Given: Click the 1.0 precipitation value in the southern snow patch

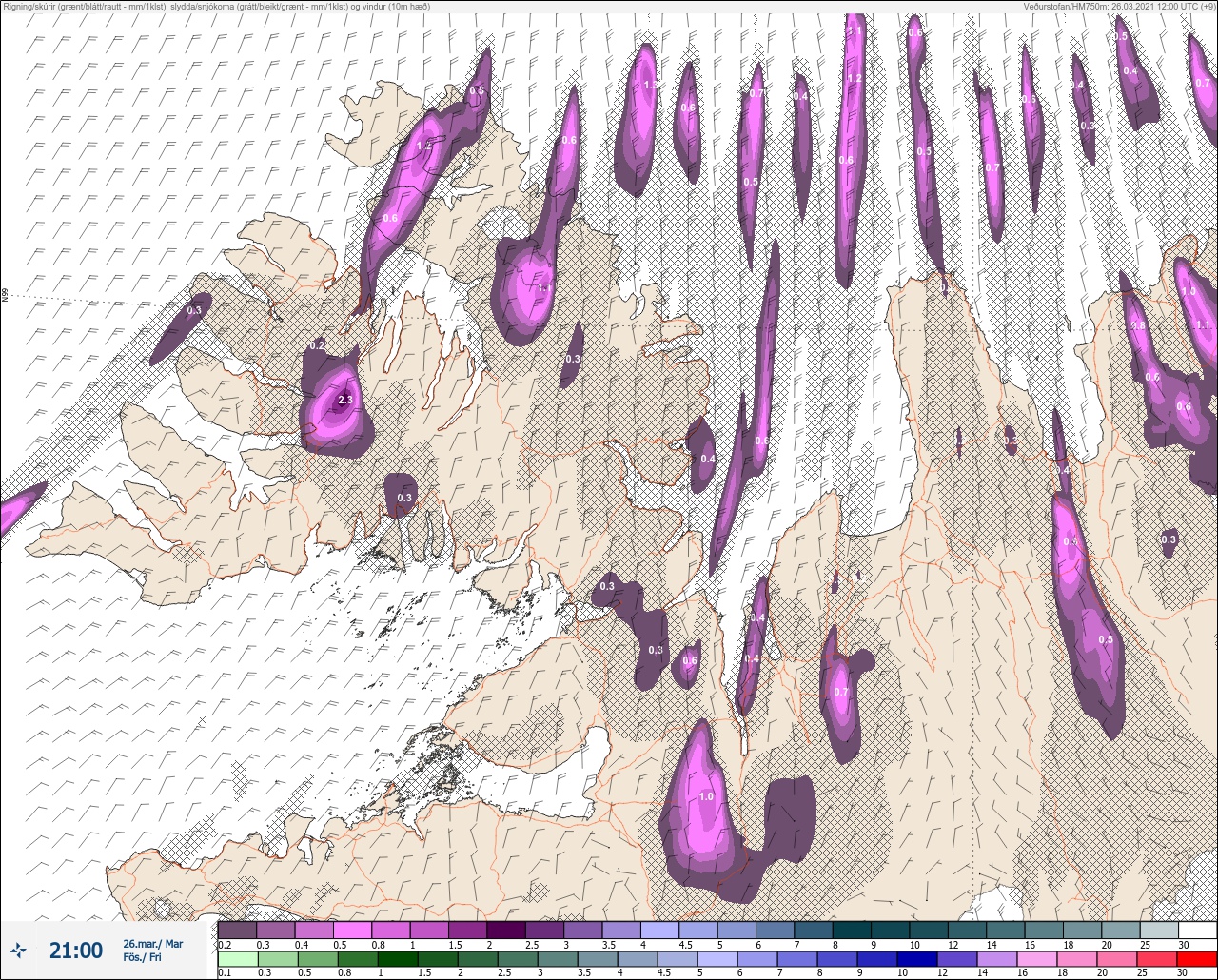Looking at the screenshot, I should pyautogui.click(x=706, y=796).
